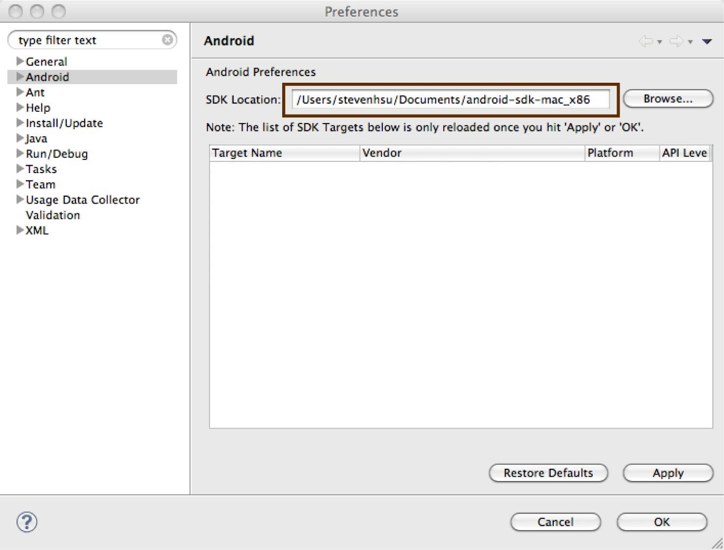The image size is (724, 550).
Task: Open the view menu dark triangle
Action: 707,42
